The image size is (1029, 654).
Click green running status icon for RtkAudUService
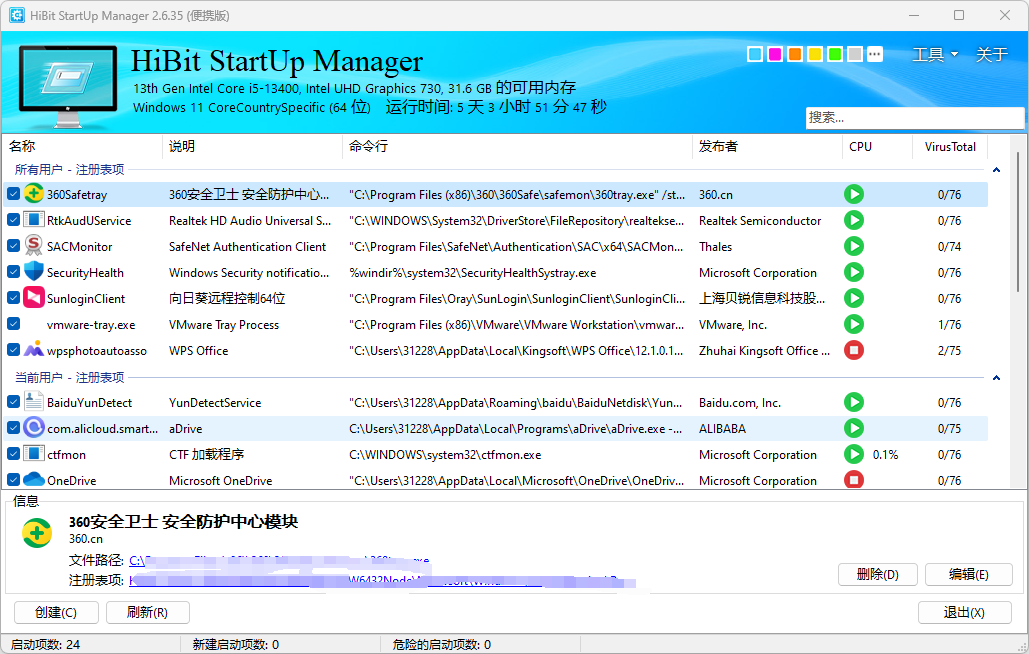tap(854, 220)
